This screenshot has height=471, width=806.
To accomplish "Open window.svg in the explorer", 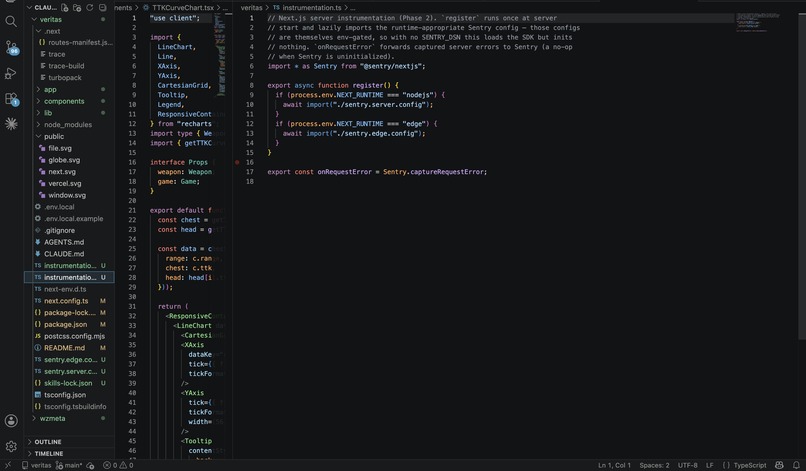I will coord(69,195).
